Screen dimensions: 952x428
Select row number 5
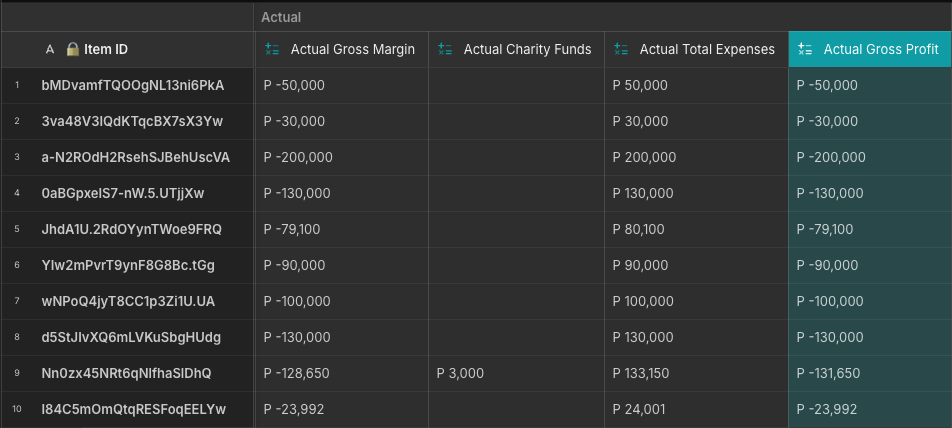(17, 229)
